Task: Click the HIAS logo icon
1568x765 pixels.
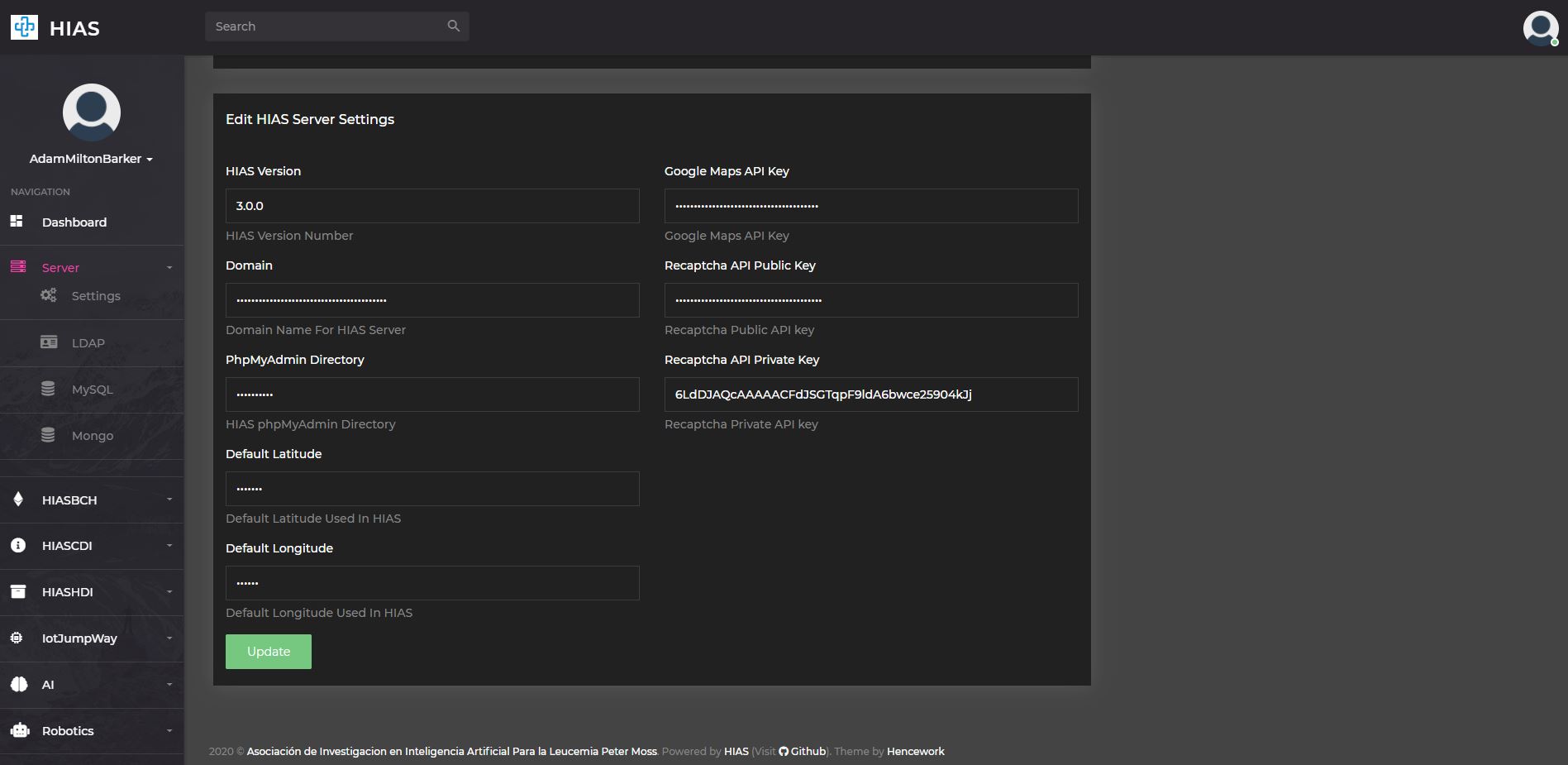Action: [x=24, y=27]
